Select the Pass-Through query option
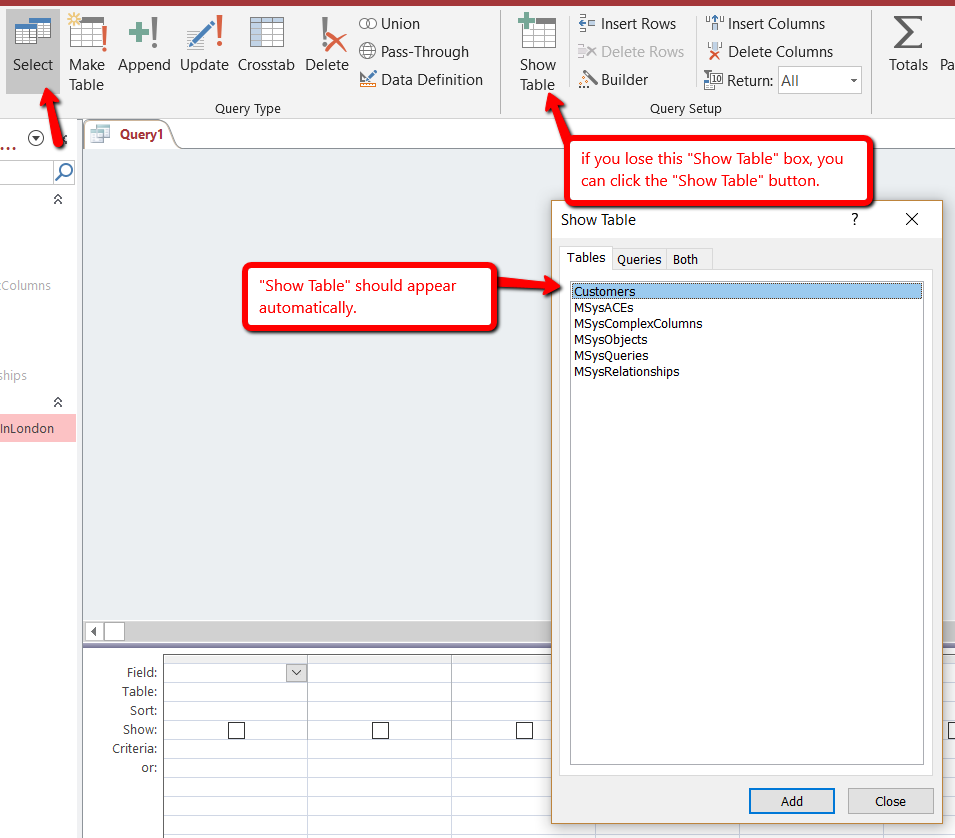Viewport: 955px width, 838px height. 414,52
